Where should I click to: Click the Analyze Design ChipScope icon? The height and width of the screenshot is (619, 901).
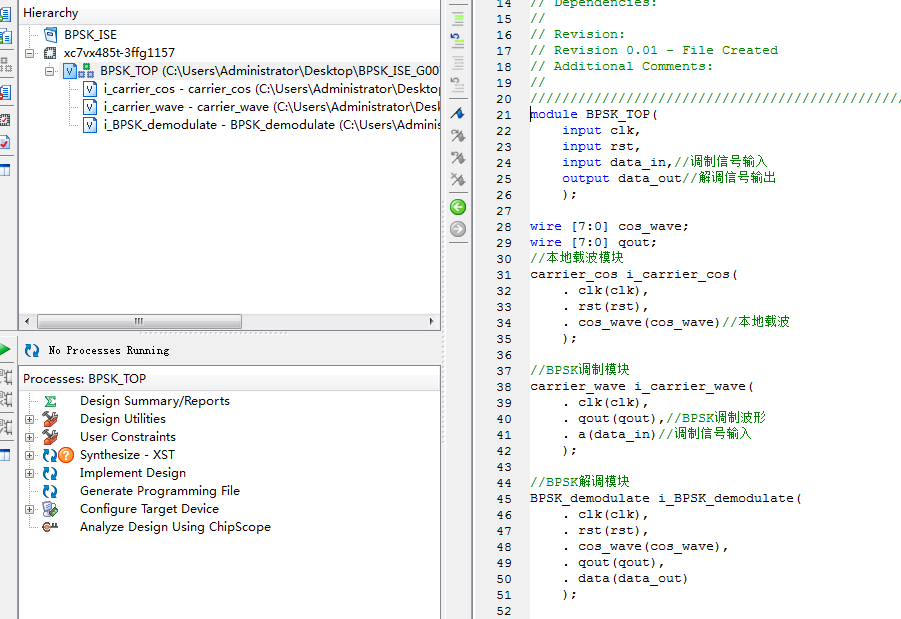coord(50,527)
